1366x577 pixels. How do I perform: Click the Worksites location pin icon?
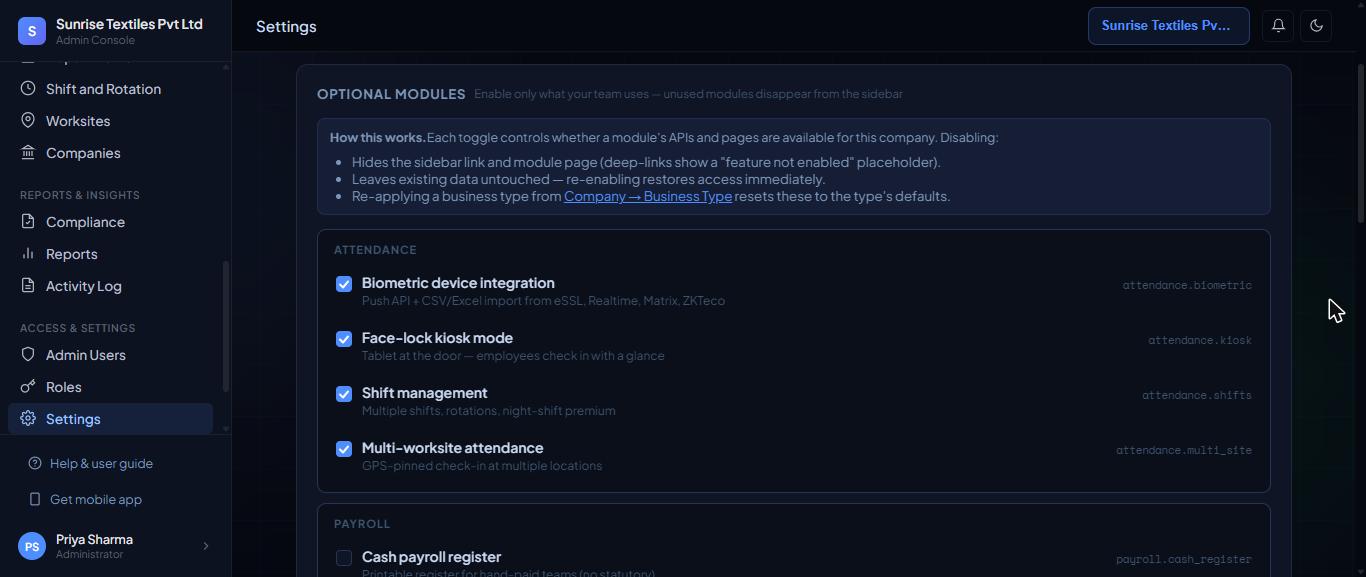click(x=28, y=121)
